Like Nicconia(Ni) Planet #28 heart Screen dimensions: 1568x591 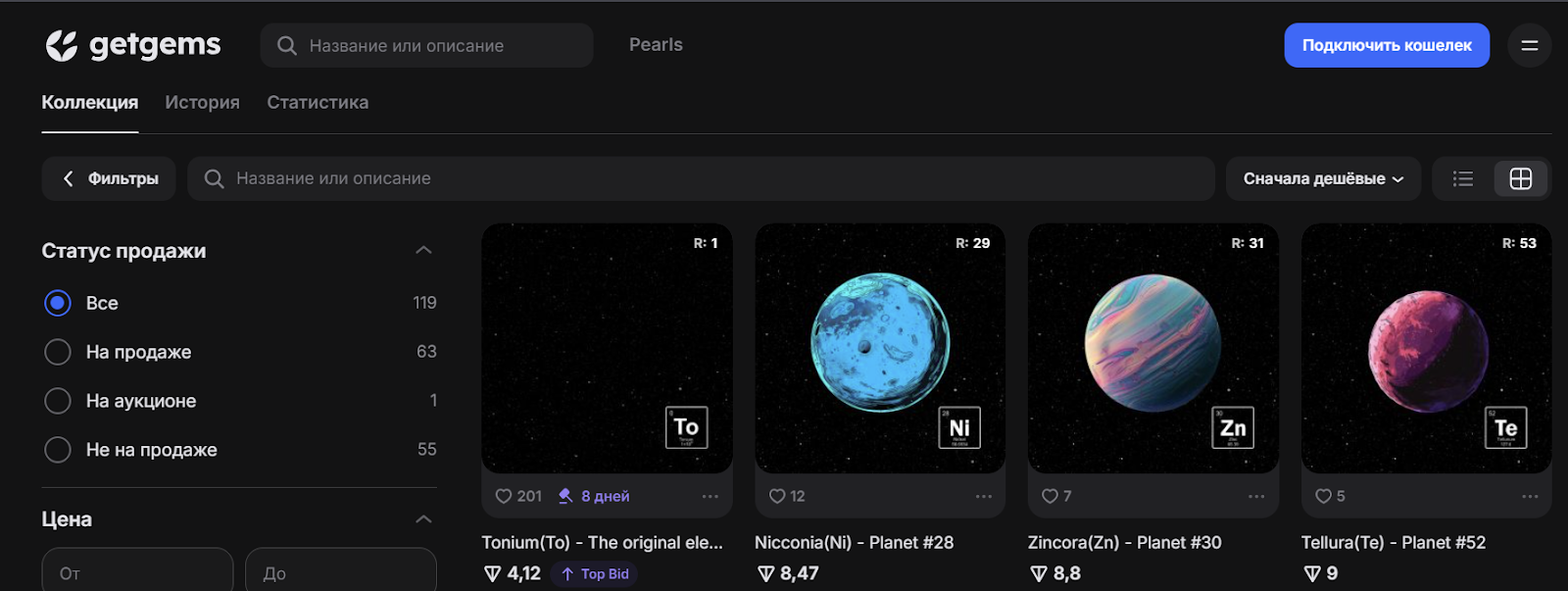(x=777, y=496)
